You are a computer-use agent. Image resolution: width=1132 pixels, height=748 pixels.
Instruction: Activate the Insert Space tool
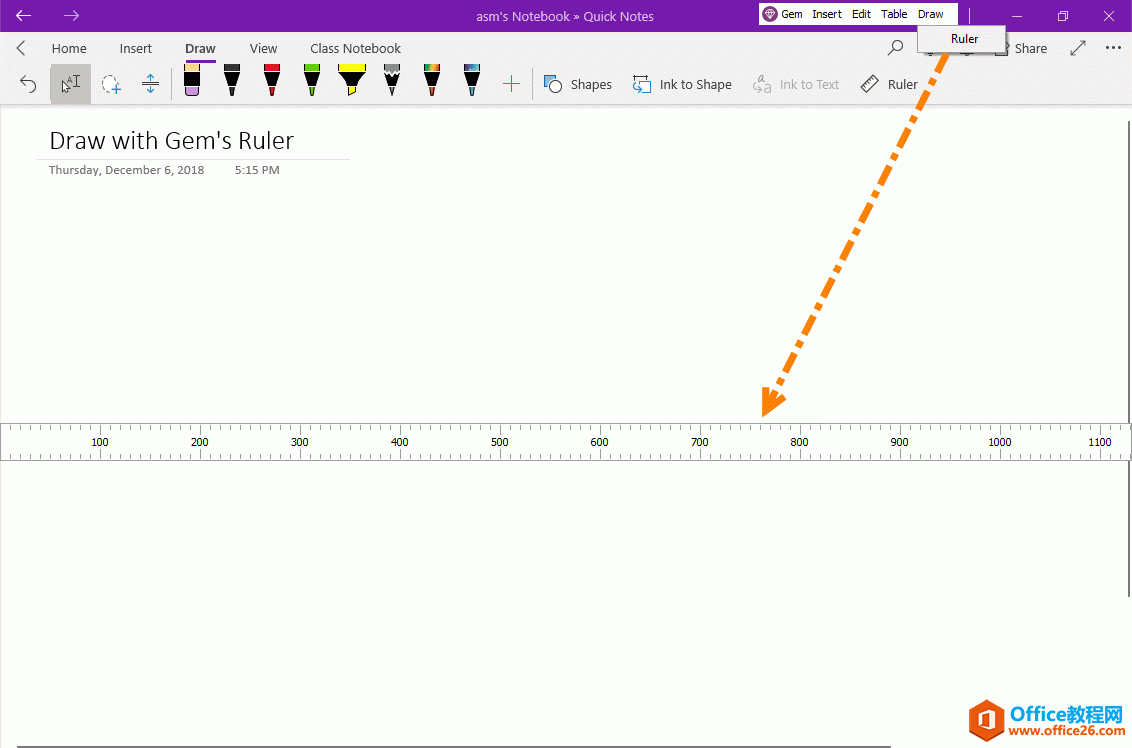pyautogui.click(x=150, y=83)
